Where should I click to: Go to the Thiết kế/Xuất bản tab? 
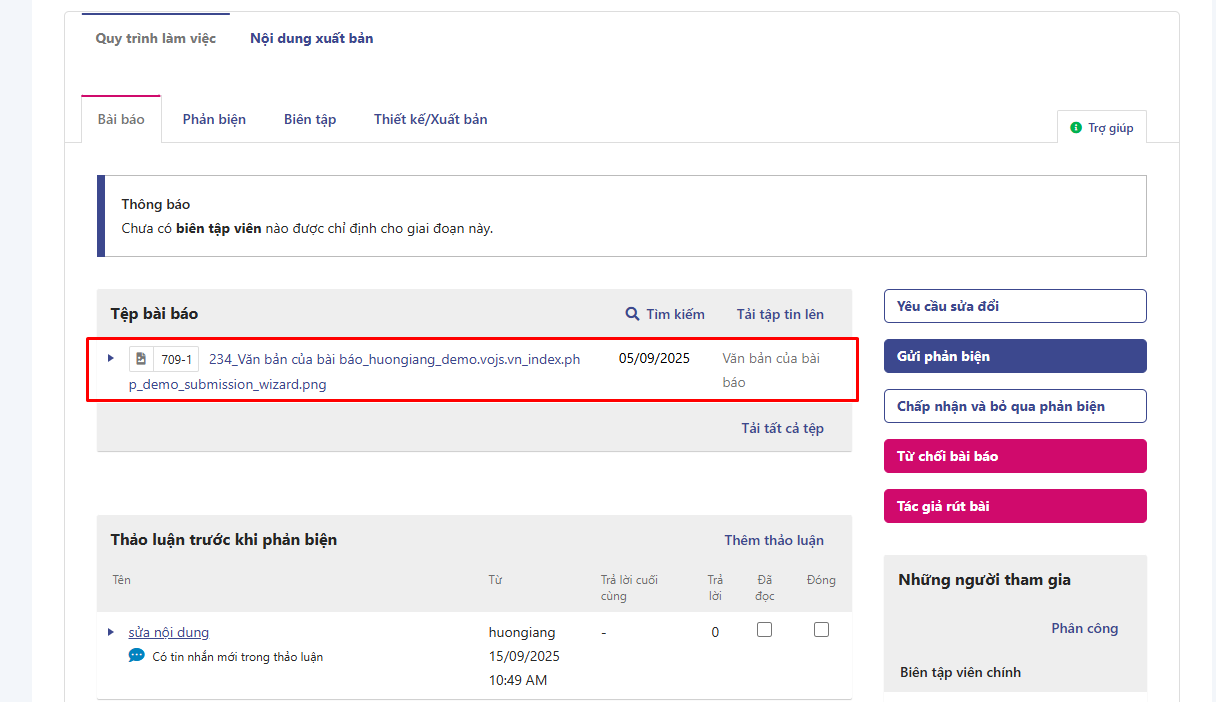coord(431,119)
